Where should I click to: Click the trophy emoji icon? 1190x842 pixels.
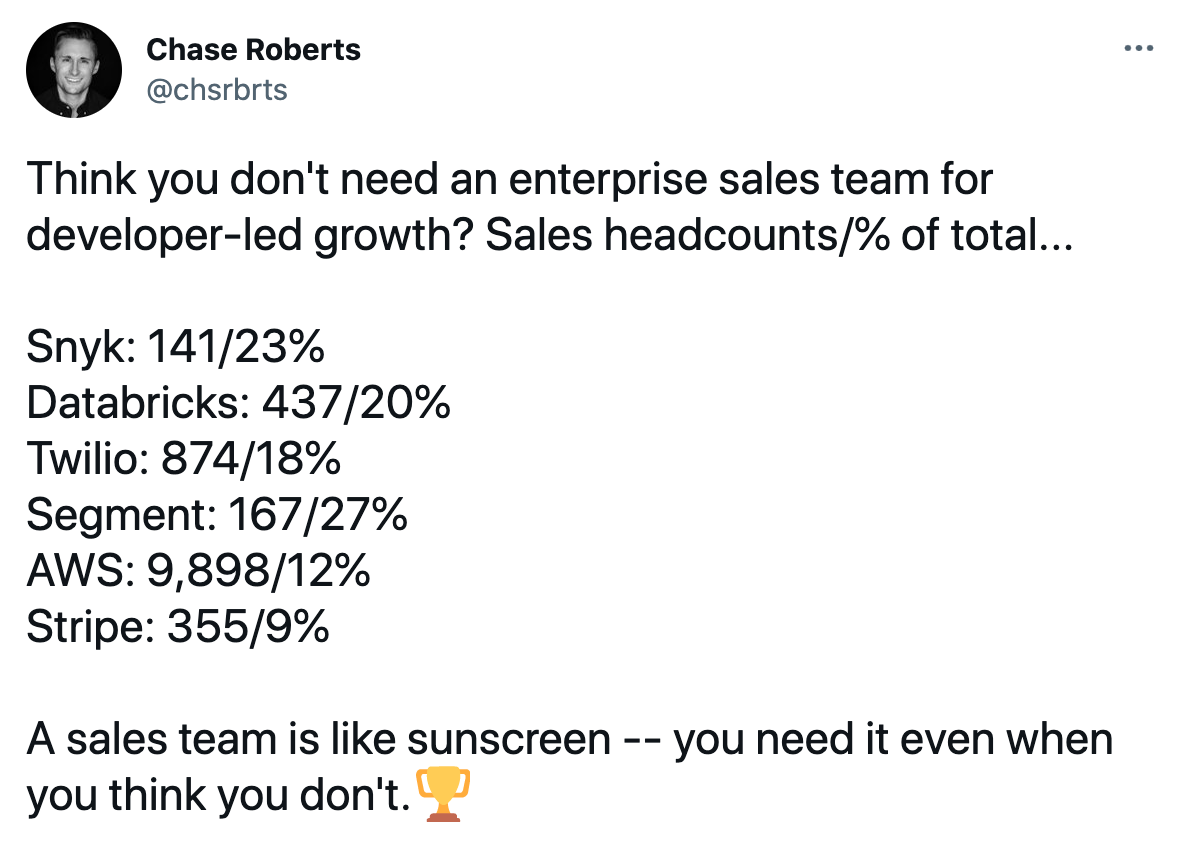click(443, 794)
